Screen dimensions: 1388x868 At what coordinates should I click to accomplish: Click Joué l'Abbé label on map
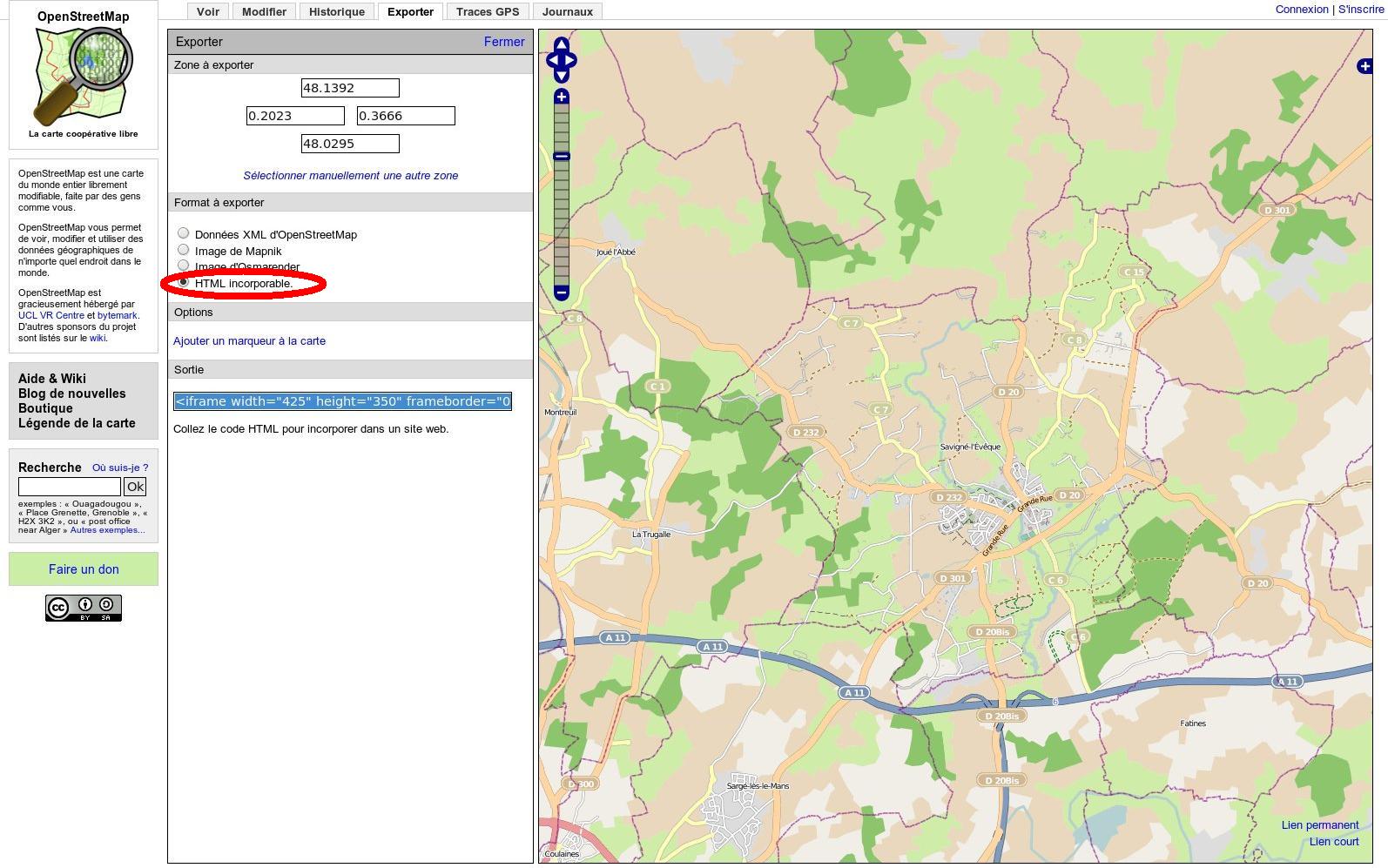616,252
